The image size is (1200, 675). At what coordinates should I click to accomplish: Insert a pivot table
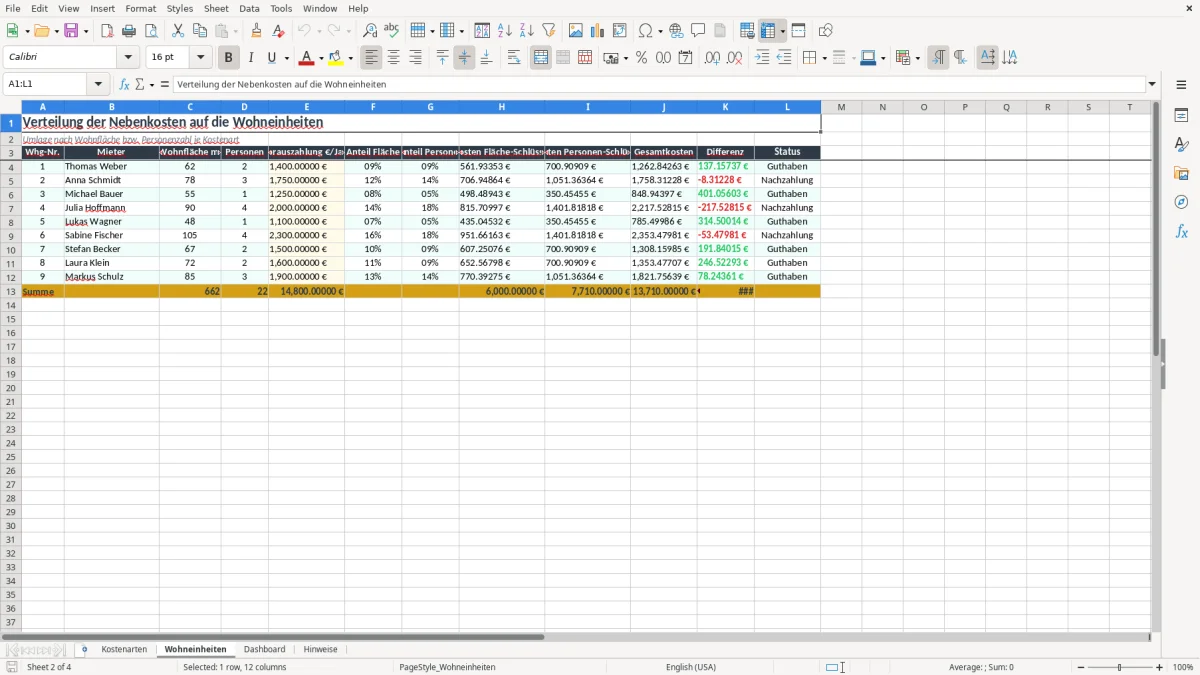tap(619, 31)
